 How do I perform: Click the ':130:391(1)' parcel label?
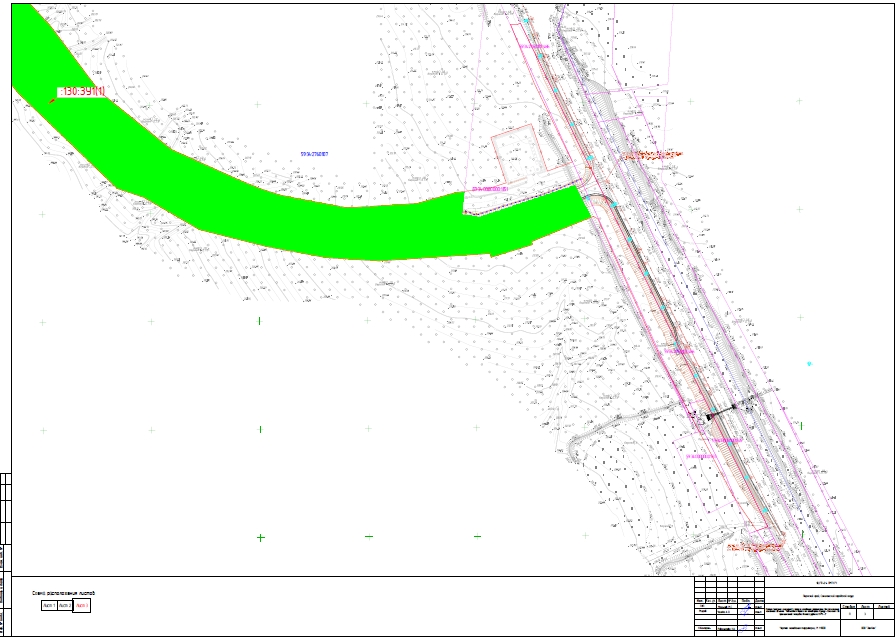[82, 92]
